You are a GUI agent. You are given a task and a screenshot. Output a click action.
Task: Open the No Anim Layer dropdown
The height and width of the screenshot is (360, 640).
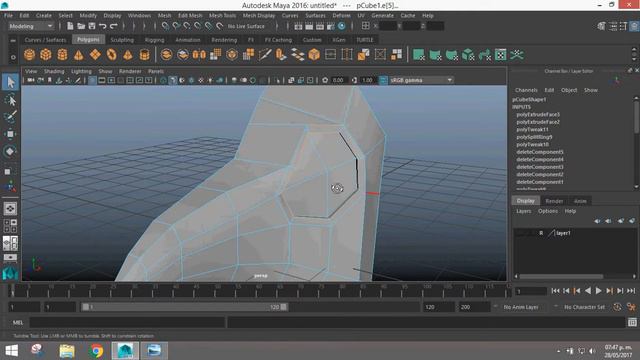[521, 307]
